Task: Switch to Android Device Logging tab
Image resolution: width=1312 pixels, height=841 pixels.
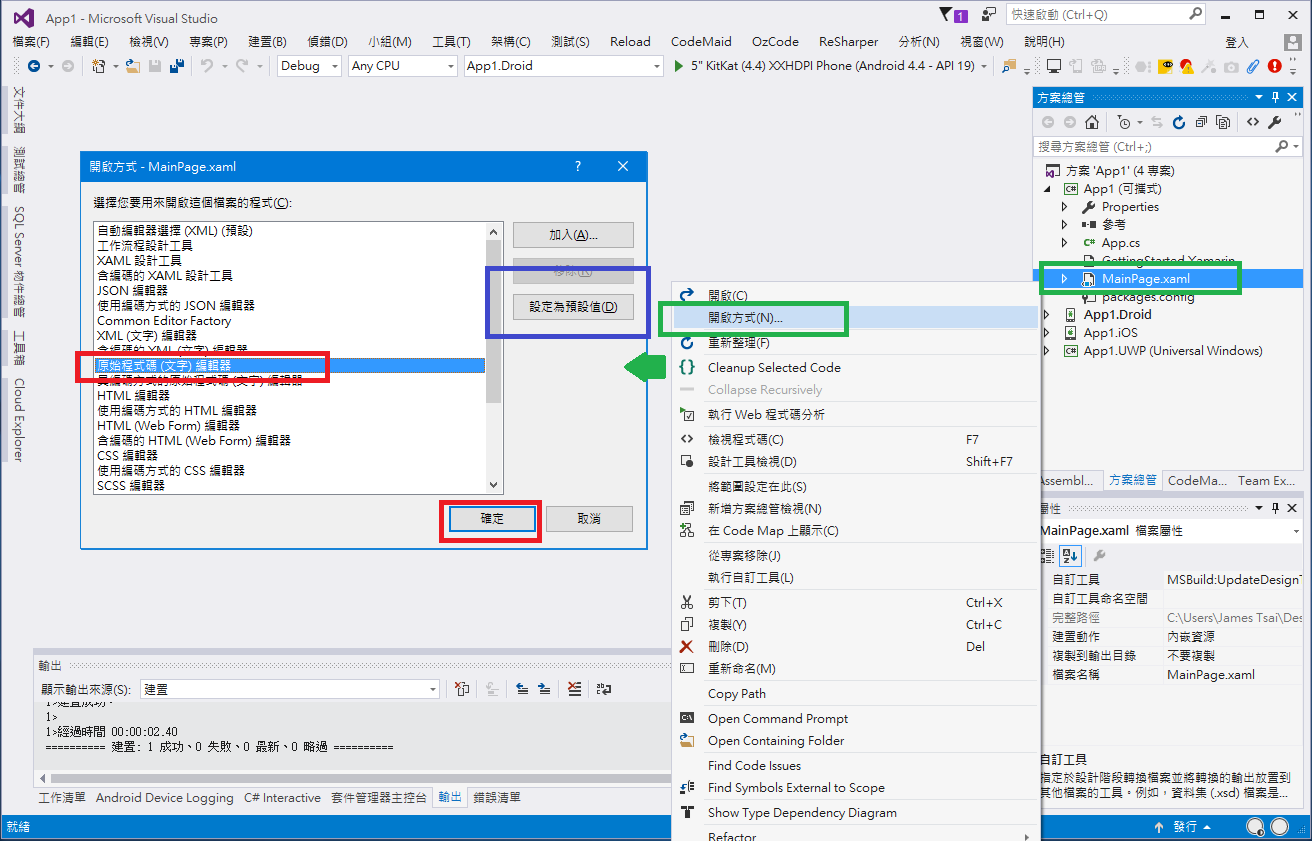Action: coord(165,798)
